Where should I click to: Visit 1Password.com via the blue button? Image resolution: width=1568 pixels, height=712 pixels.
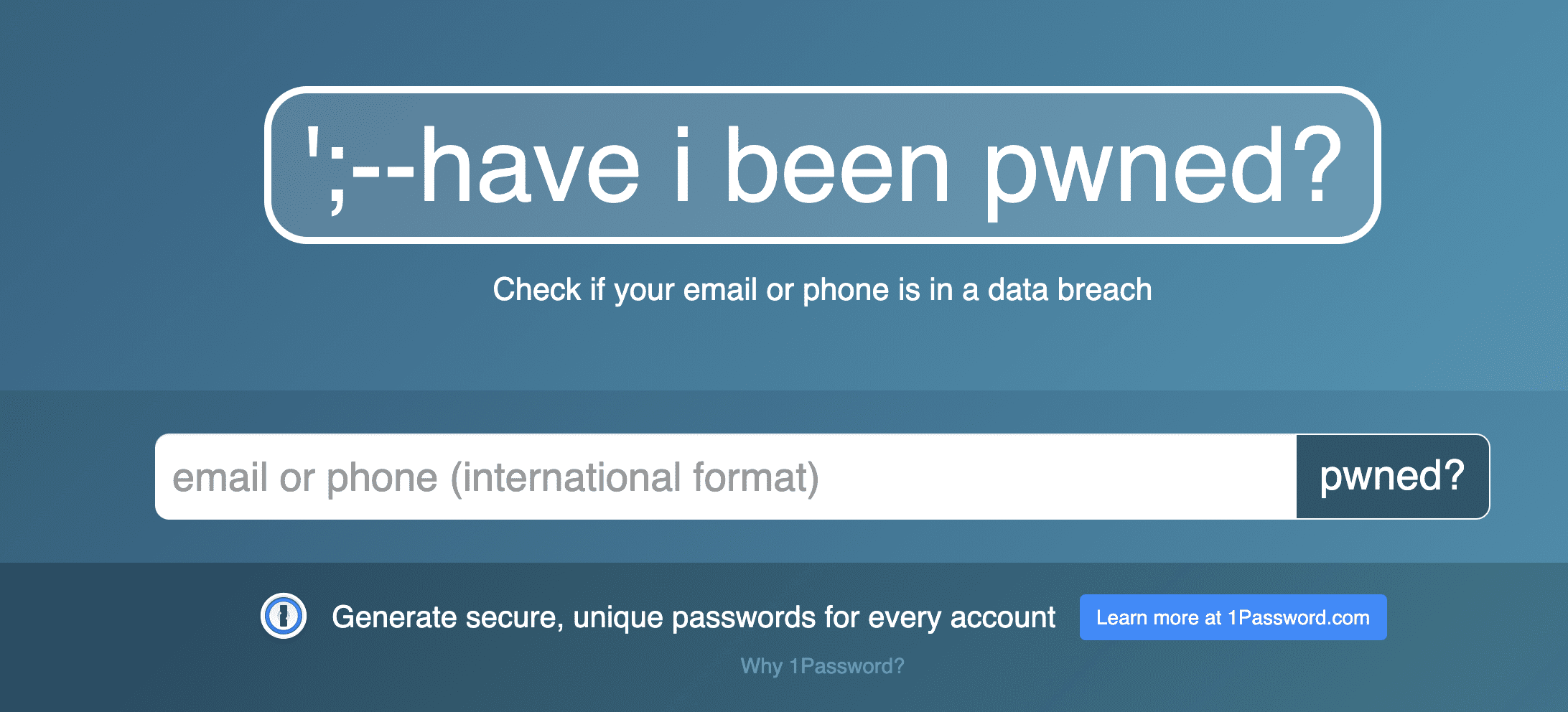coord(1233,617)
